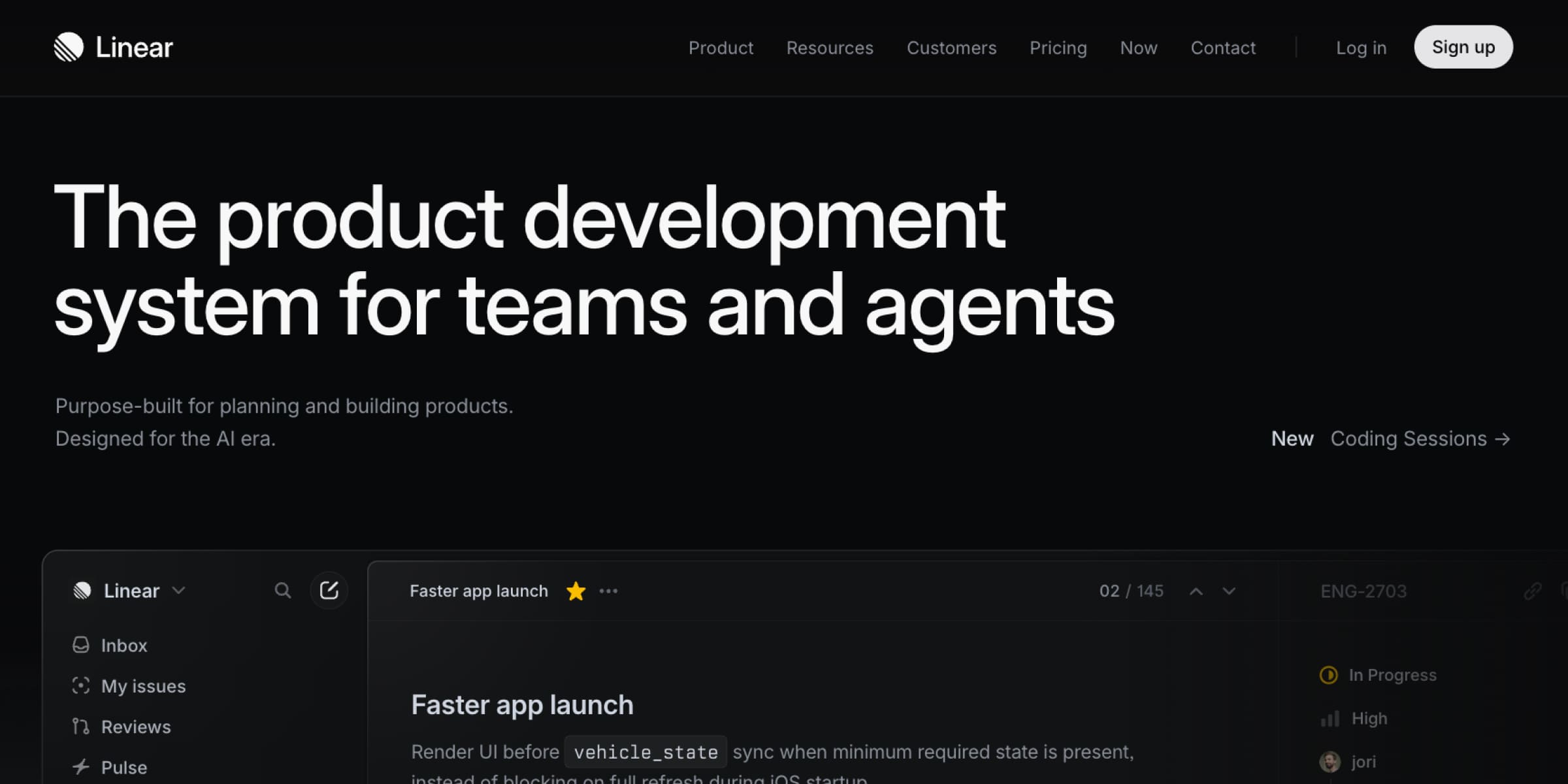
Task: Open the Pricing page
Action: [x=1058, y=48]
